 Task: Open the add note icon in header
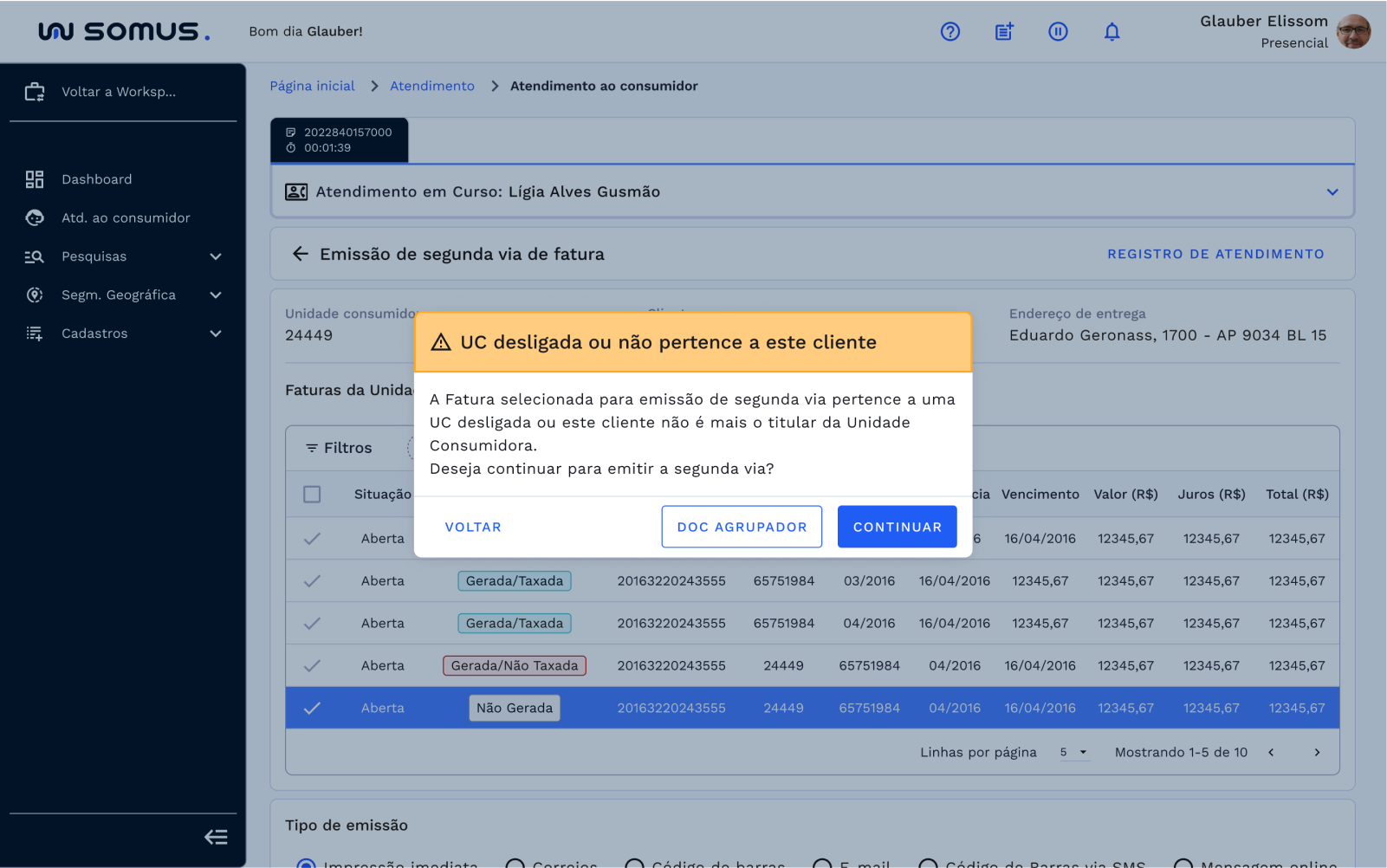point(1003,32)
